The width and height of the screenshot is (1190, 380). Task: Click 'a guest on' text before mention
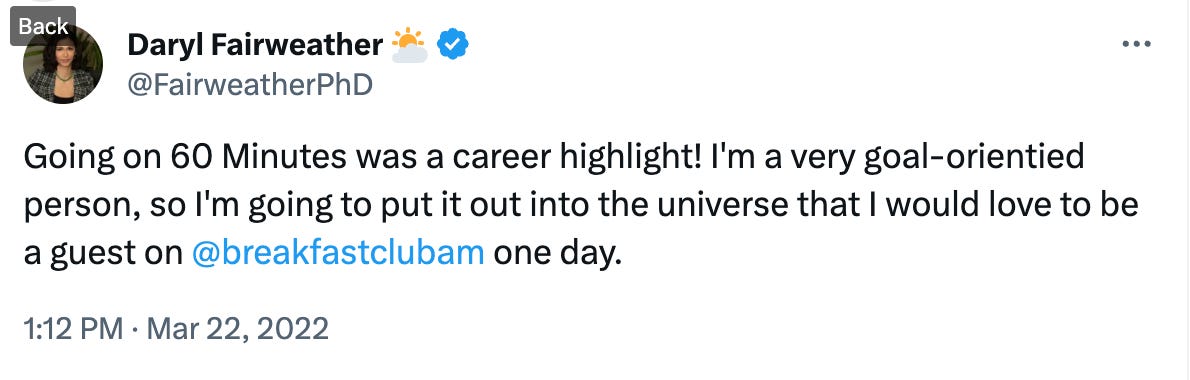pos(104,253)
